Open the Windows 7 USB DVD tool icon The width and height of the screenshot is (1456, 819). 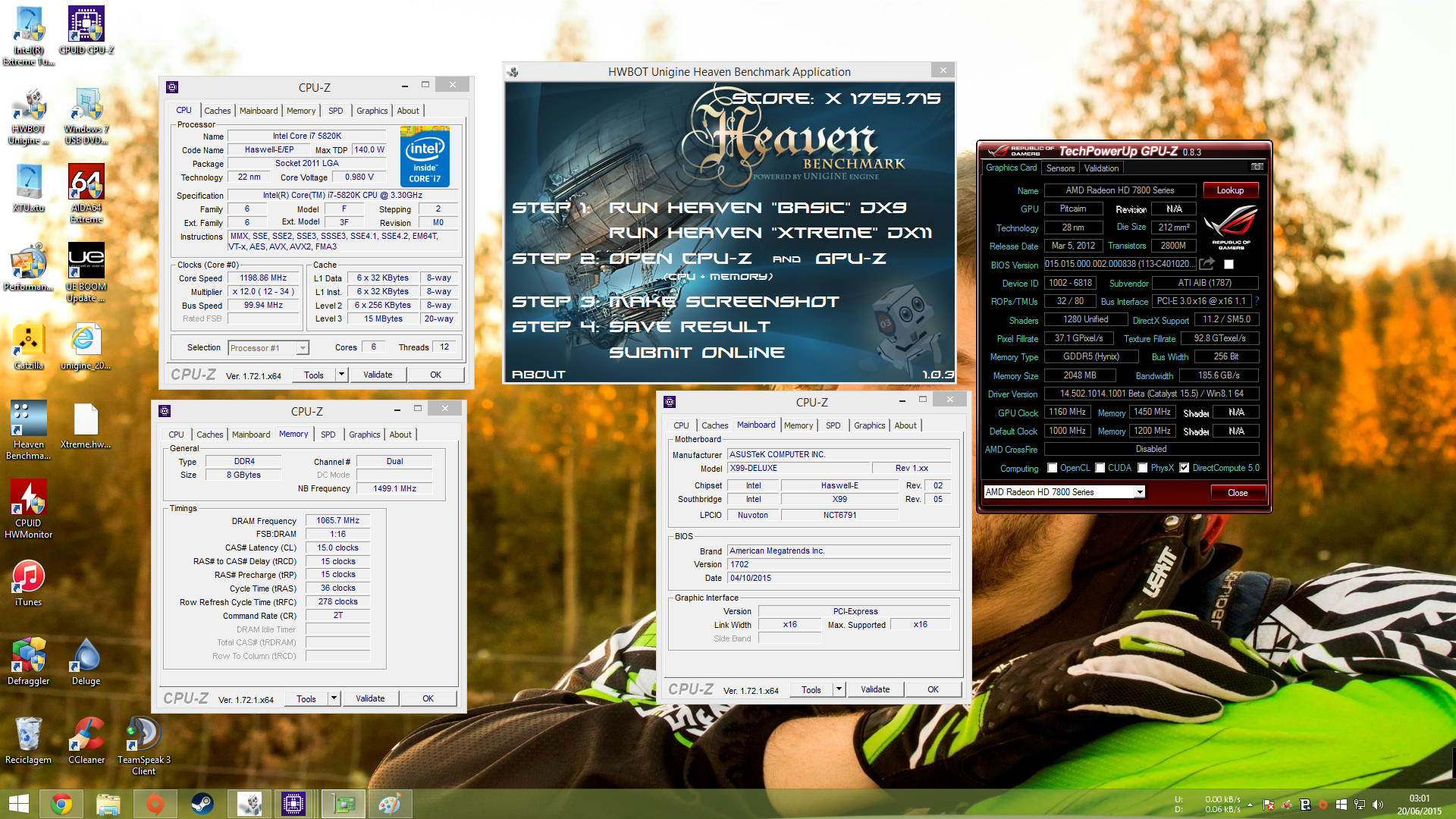[x=86, y=115]
